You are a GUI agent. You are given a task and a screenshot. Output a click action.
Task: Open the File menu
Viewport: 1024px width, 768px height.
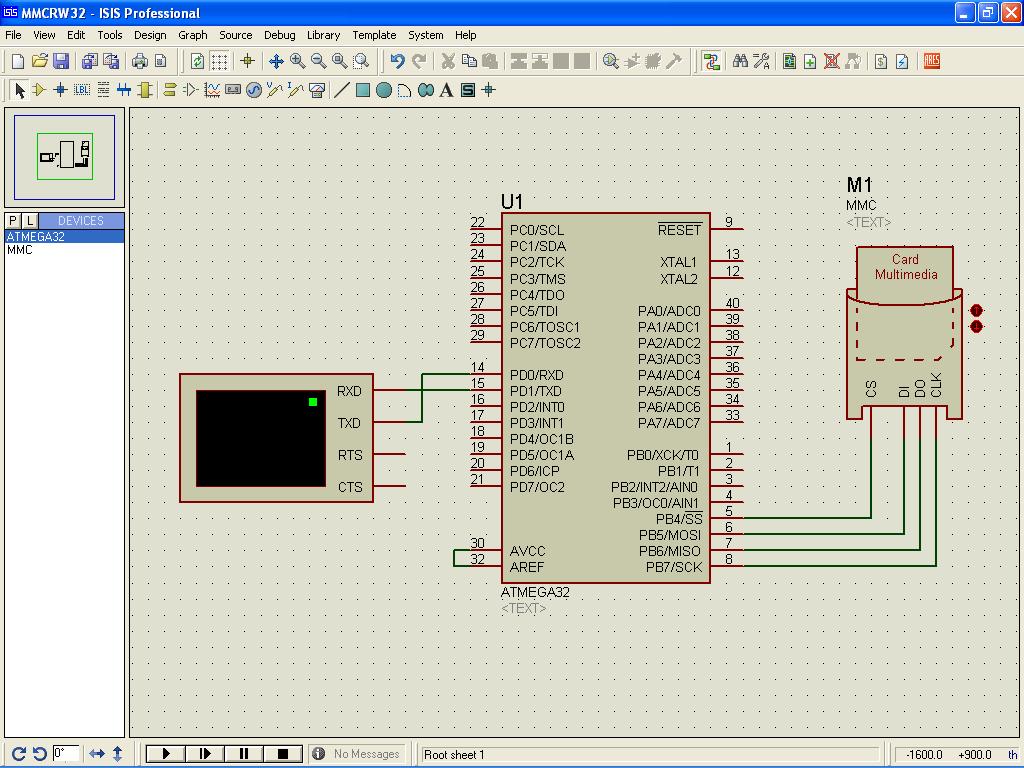(13, 35)
